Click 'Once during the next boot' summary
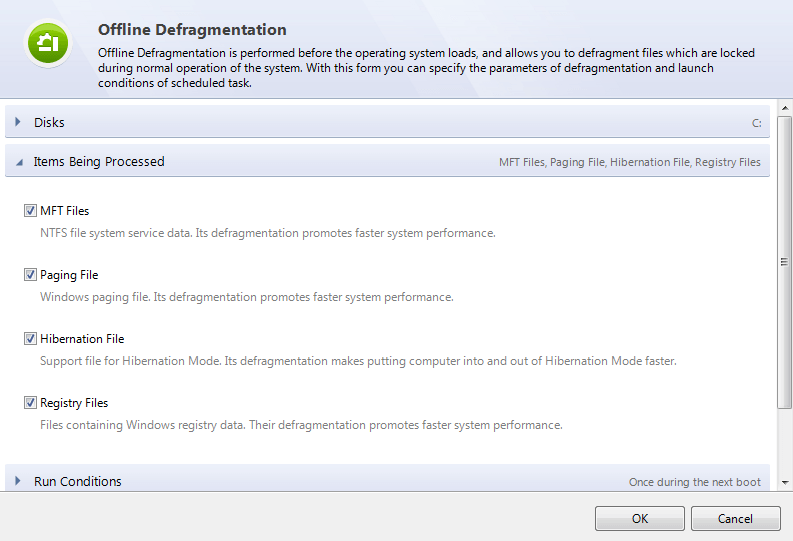The height and width of the screenshot is (541, 793). tap(694, 482)
